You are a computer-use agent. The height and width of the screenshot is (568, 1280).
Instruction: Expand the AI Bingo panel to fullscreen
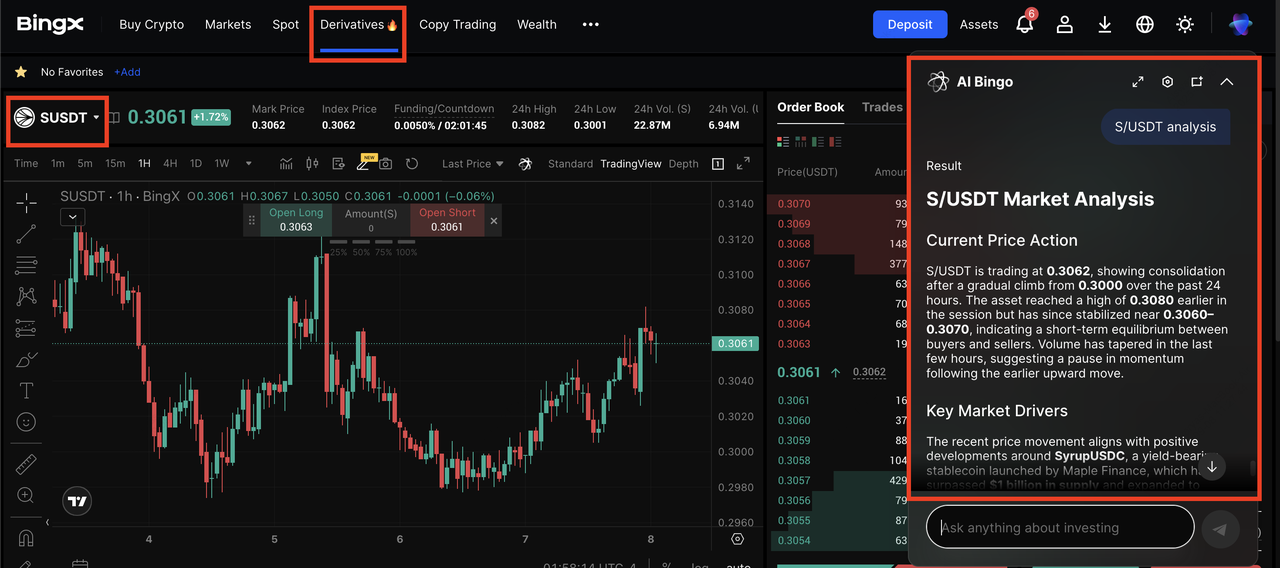pos(1138,82)
